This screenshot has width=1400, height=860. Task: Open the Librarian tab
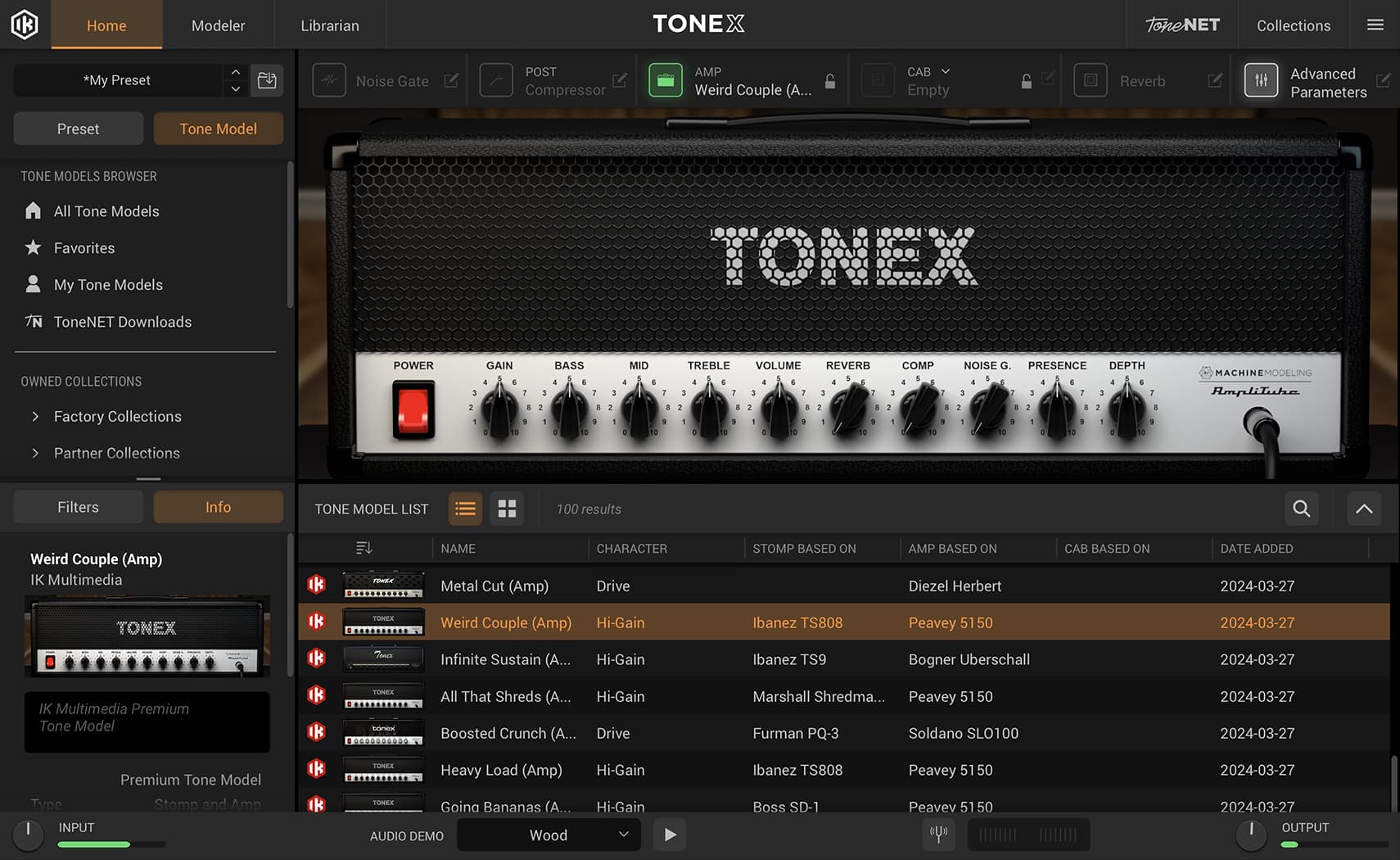(330, 25)
